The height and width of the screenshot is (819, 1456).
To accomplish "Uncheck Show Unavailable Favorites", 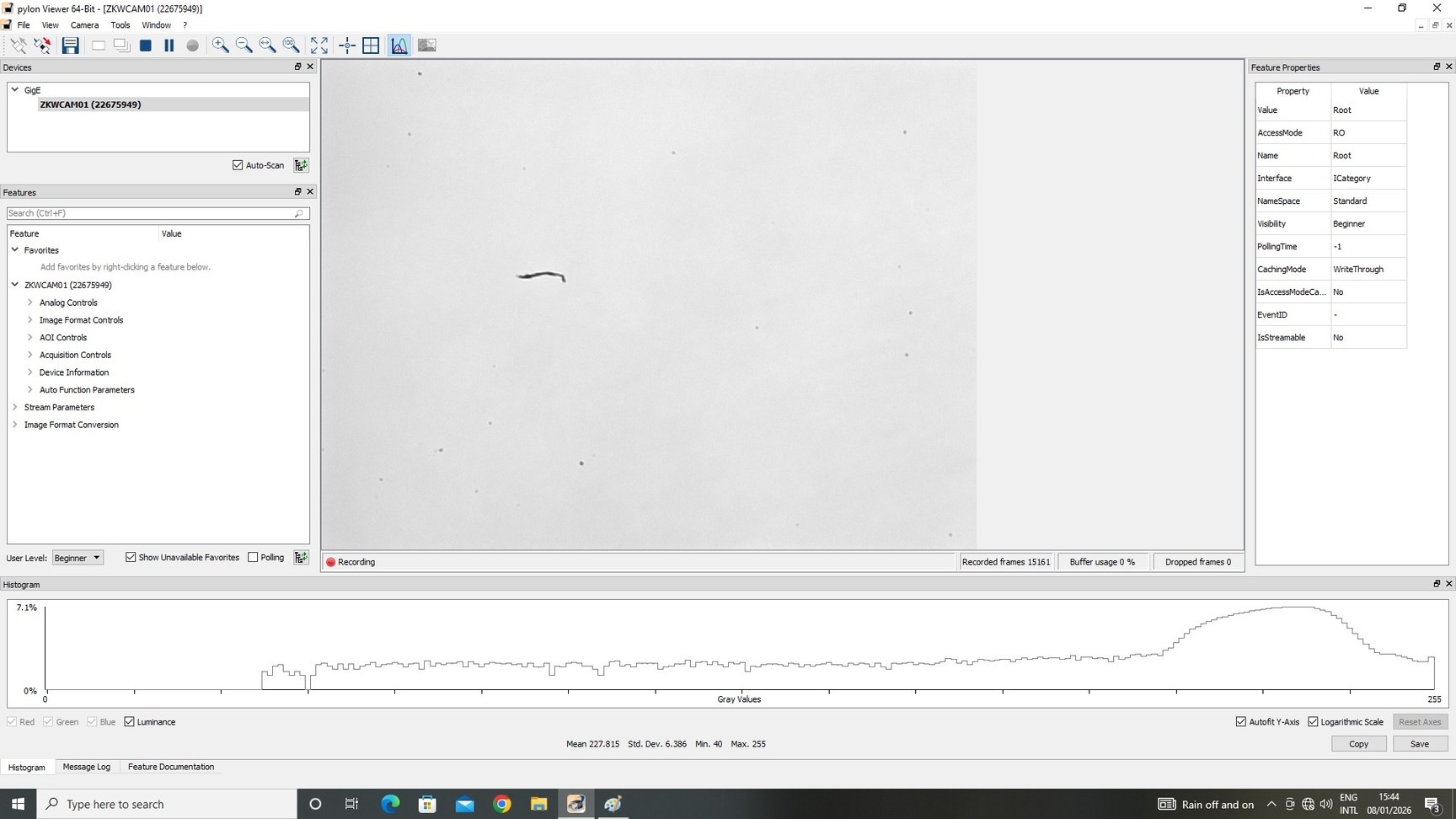I will pyautogui.click(x=131, y=556).
